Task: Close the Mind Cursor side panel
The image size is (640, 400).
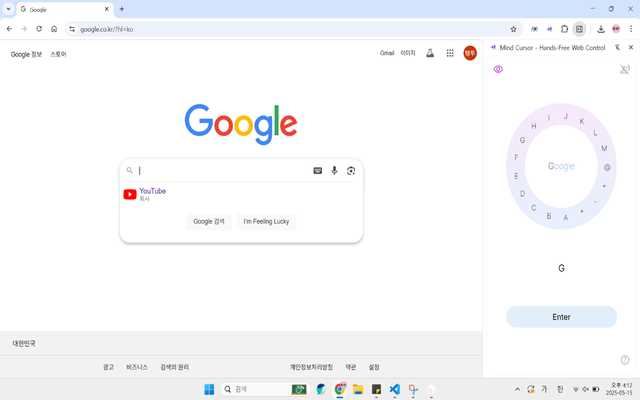Action: [x=631, y=47]
